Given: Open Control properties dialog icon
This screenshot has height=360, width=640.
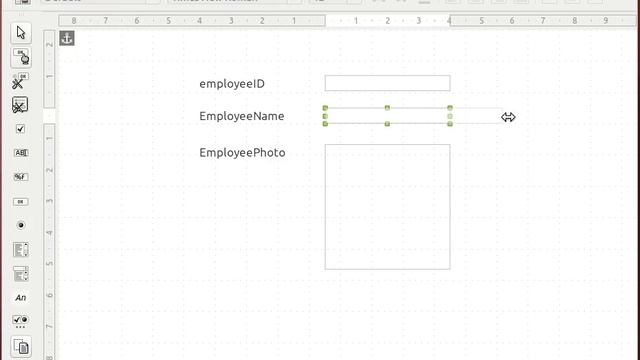Looking at the screenshot, I should point(21,81).
